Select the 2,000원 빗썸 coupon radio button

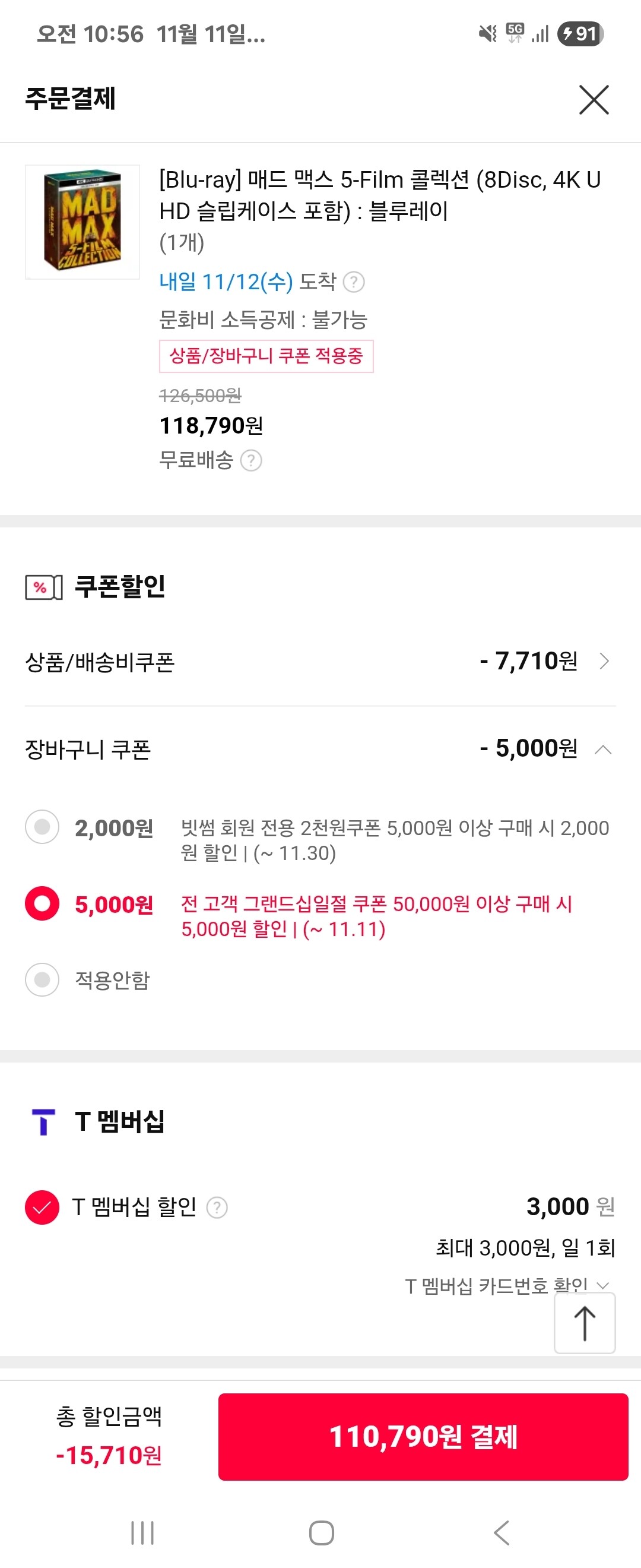point(42,827)
